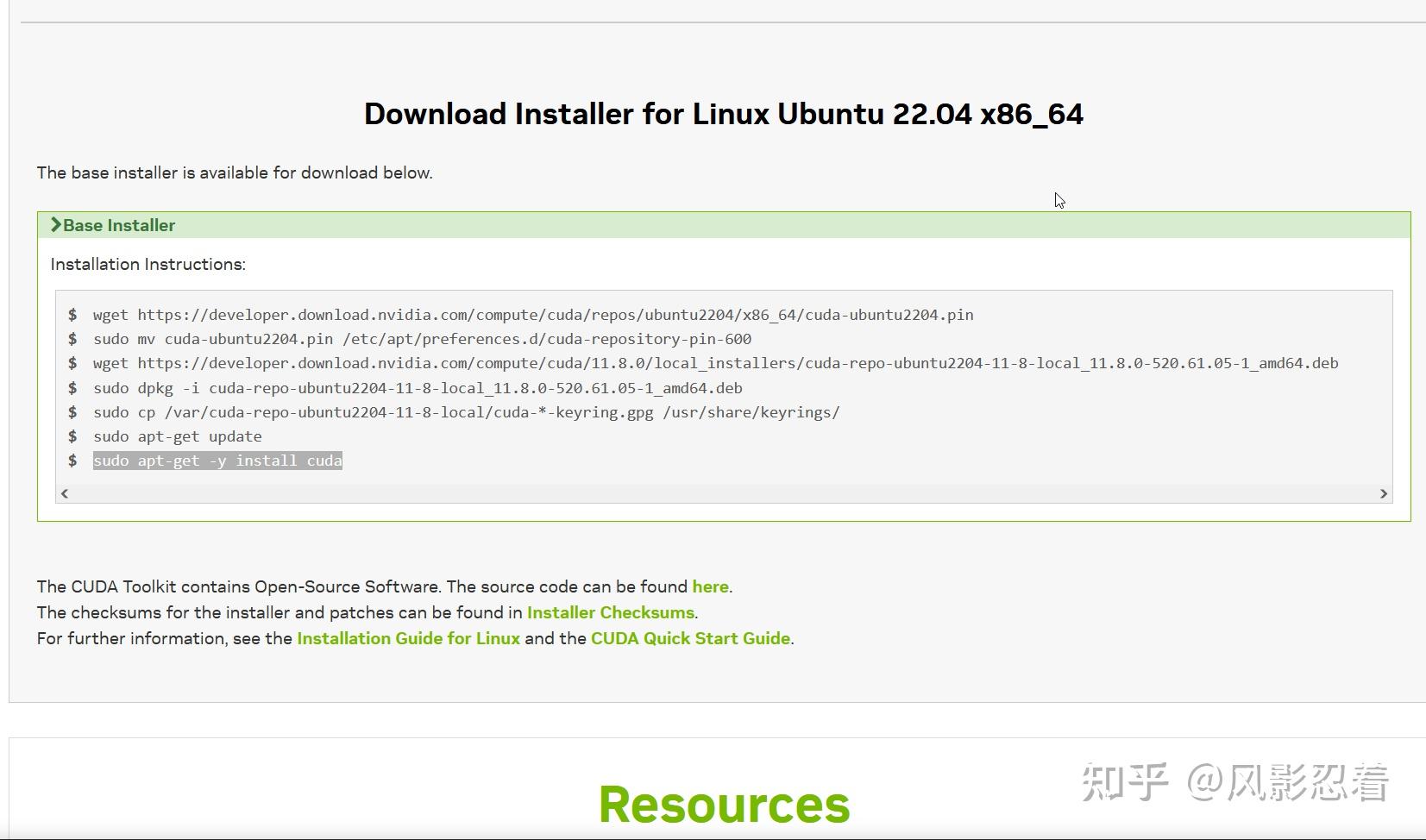Open the 'here' source code link
The width and height of the screenshot is (1426, 840).
tap(710, 586)
